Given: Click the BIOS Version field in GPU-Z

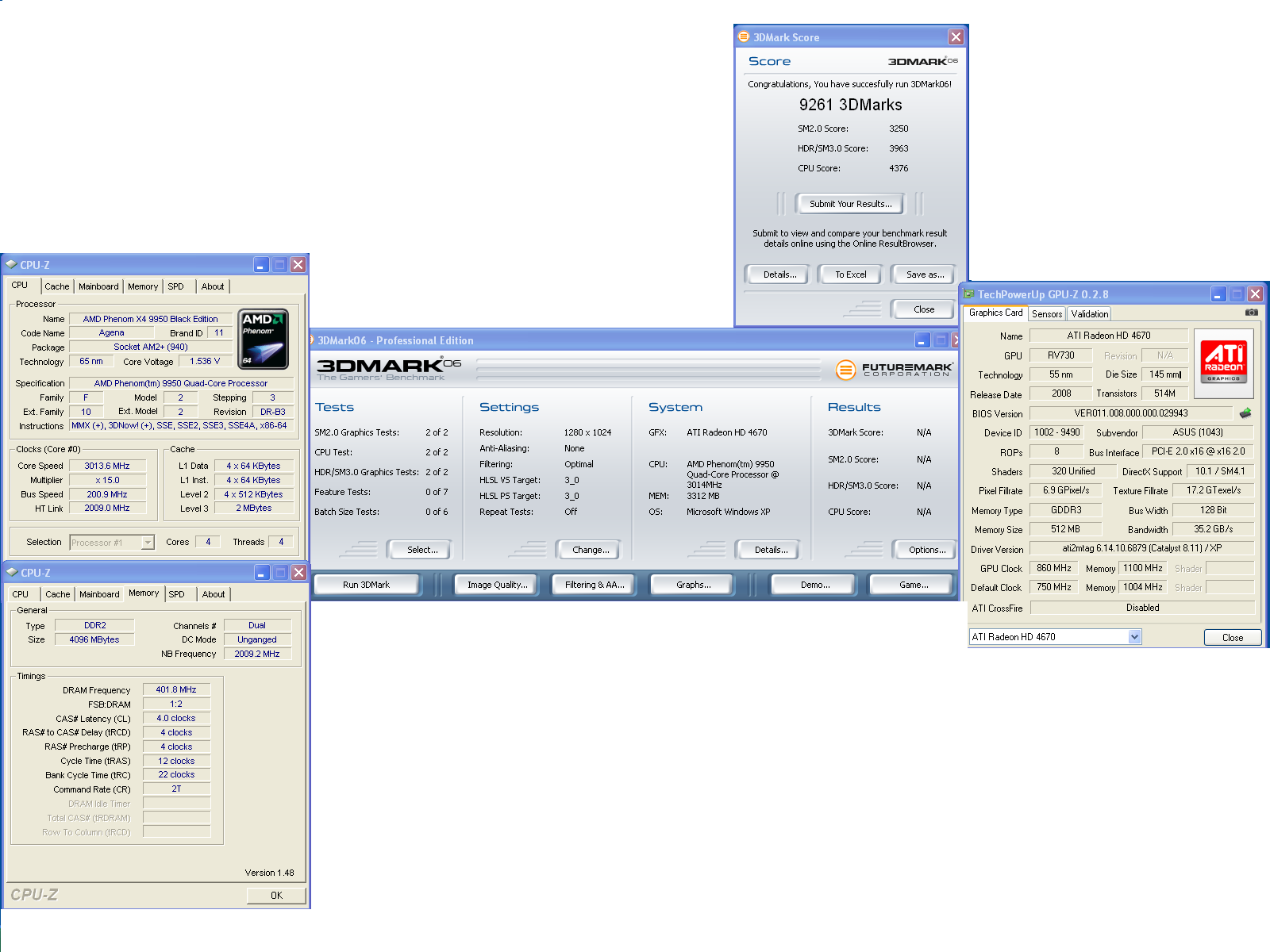Looking at the screenshot, I should (x=1130, y=413).
